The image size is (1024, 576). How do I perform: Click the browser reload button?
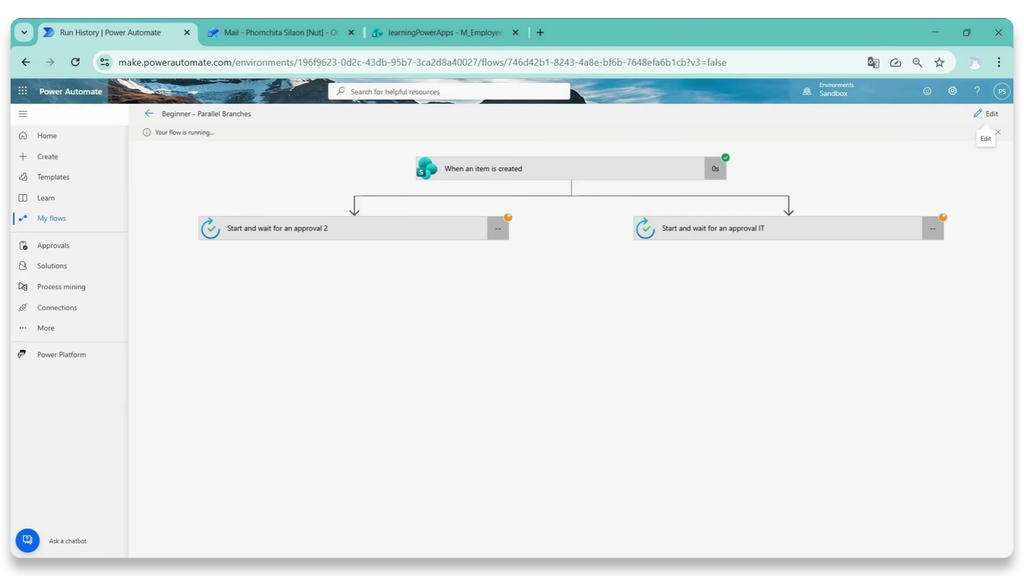(x=75, y=62)
